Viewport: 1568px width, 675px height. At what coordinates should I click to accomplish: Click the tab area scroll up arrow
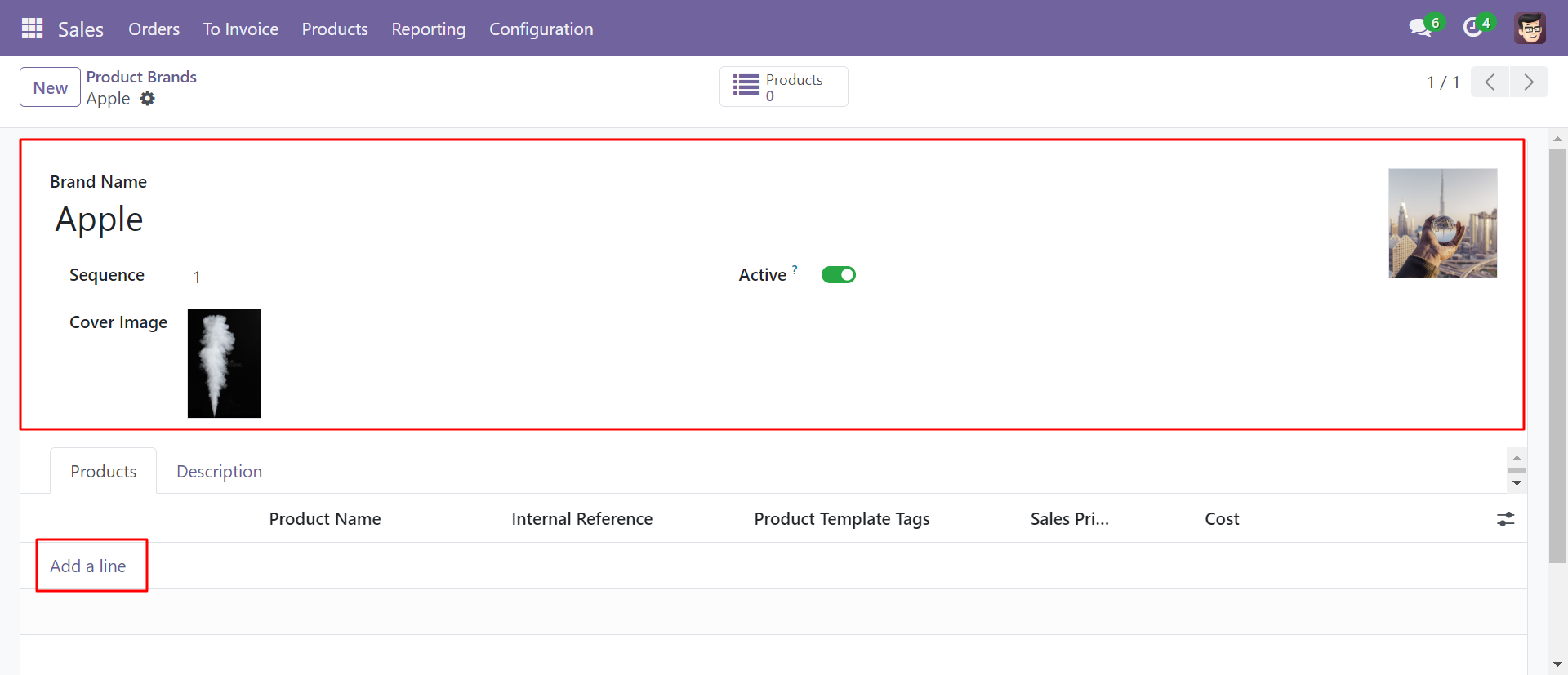(x=1517, y=458)
